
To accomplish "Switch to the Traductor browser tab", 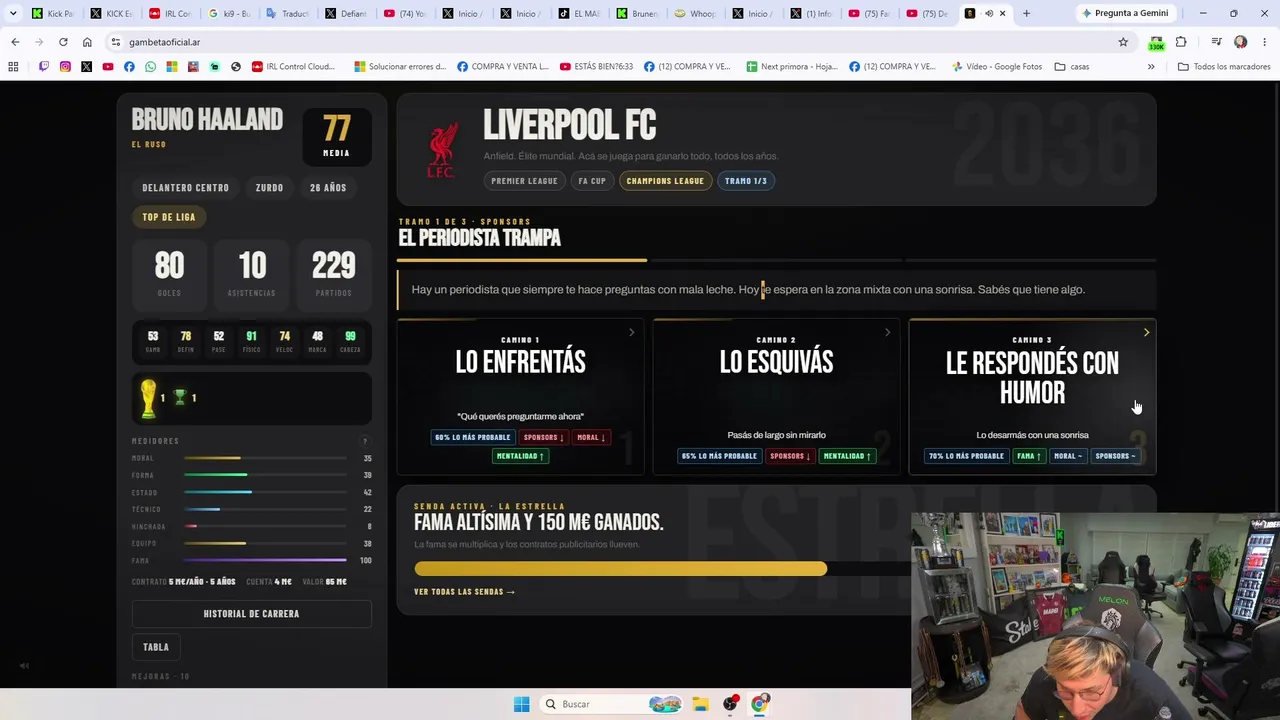I will pos(288,13).
